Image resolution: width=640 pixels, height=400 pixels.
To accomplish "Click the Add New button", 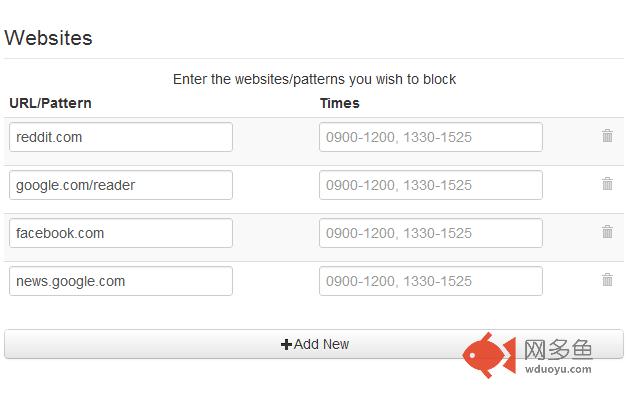I will tap(314, 344).
